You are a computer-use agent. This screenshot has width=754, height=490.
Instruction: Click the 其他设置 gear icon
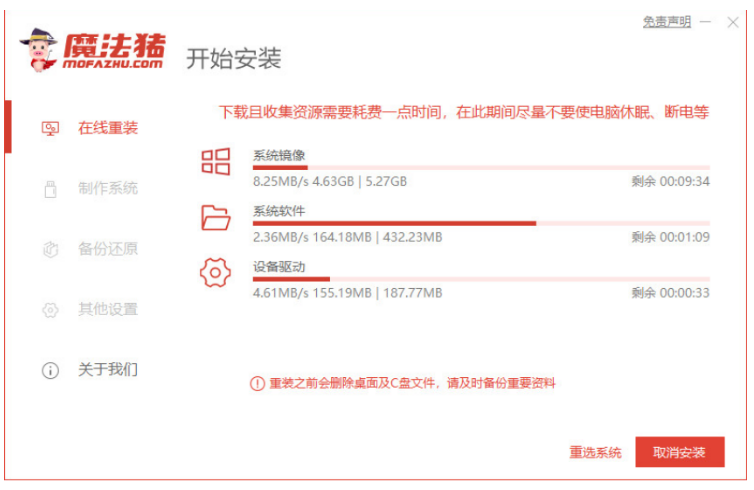click(50, 310)
